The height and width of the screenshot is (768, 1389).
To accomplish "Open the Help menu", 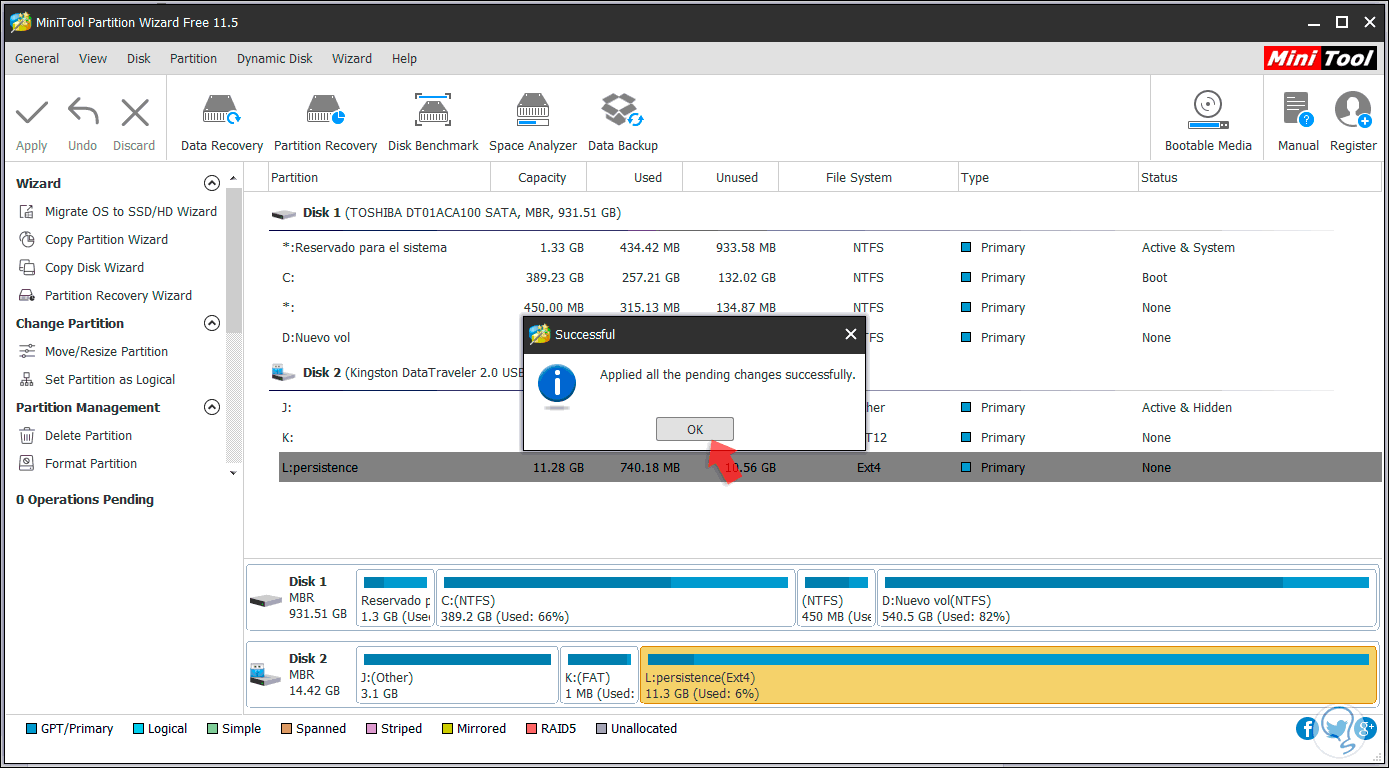I will [x=404, y=59].
